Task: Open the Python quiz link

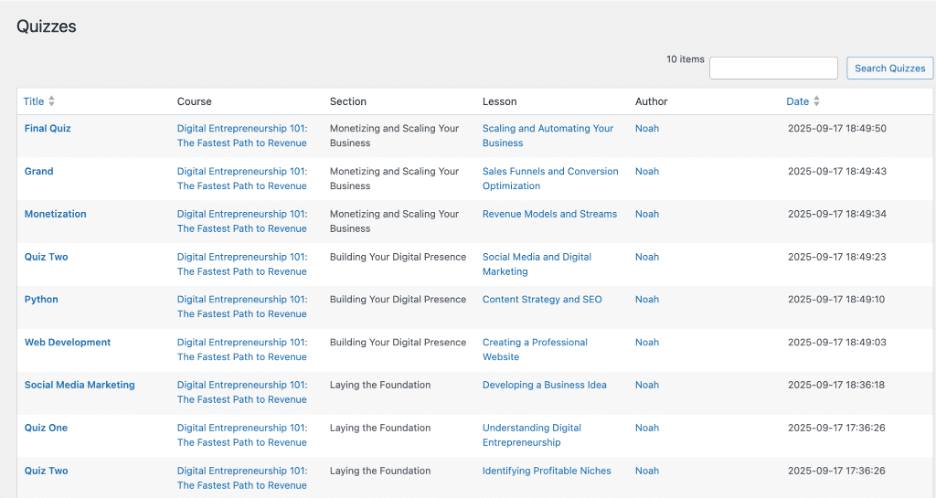Action: [x=41, y=299]
